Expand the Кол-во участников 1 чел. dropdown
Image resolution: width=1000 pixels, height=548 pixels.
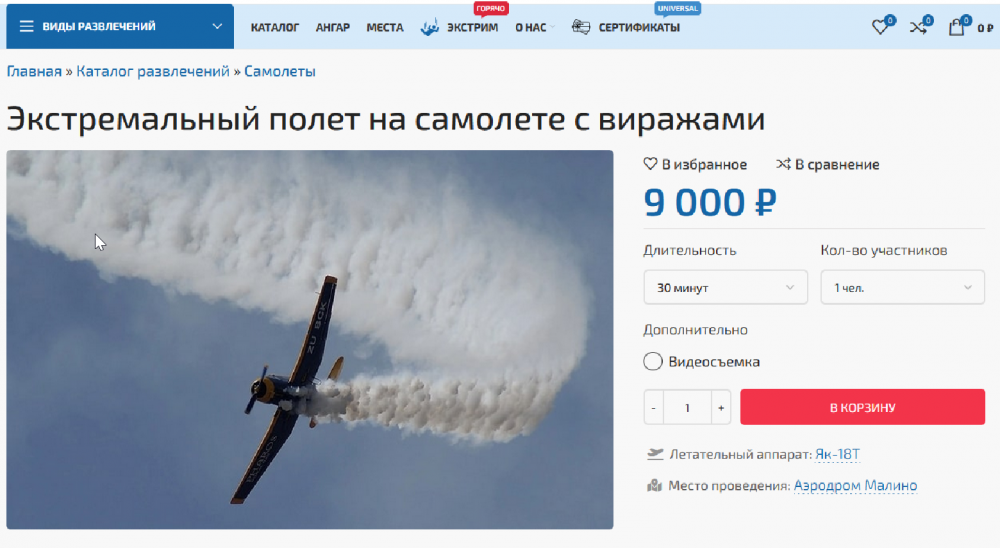pyautogui.click(x=902, y=288)
